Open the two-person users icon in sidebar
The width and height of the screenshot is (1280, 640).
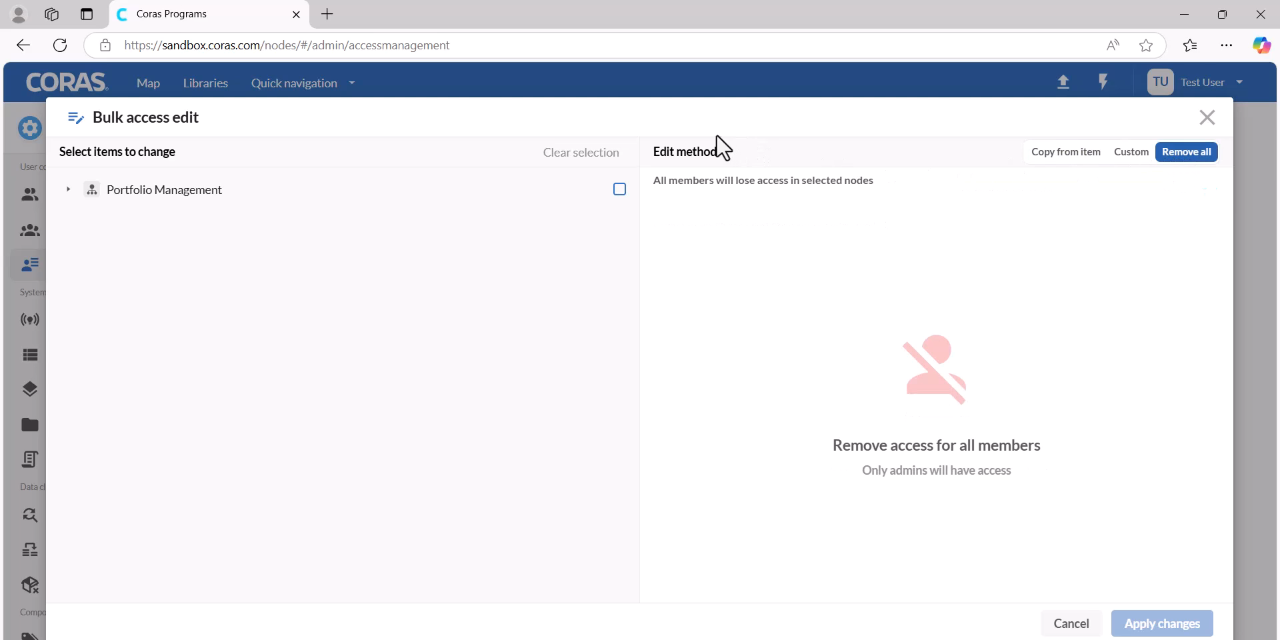[x=30, y=195]
